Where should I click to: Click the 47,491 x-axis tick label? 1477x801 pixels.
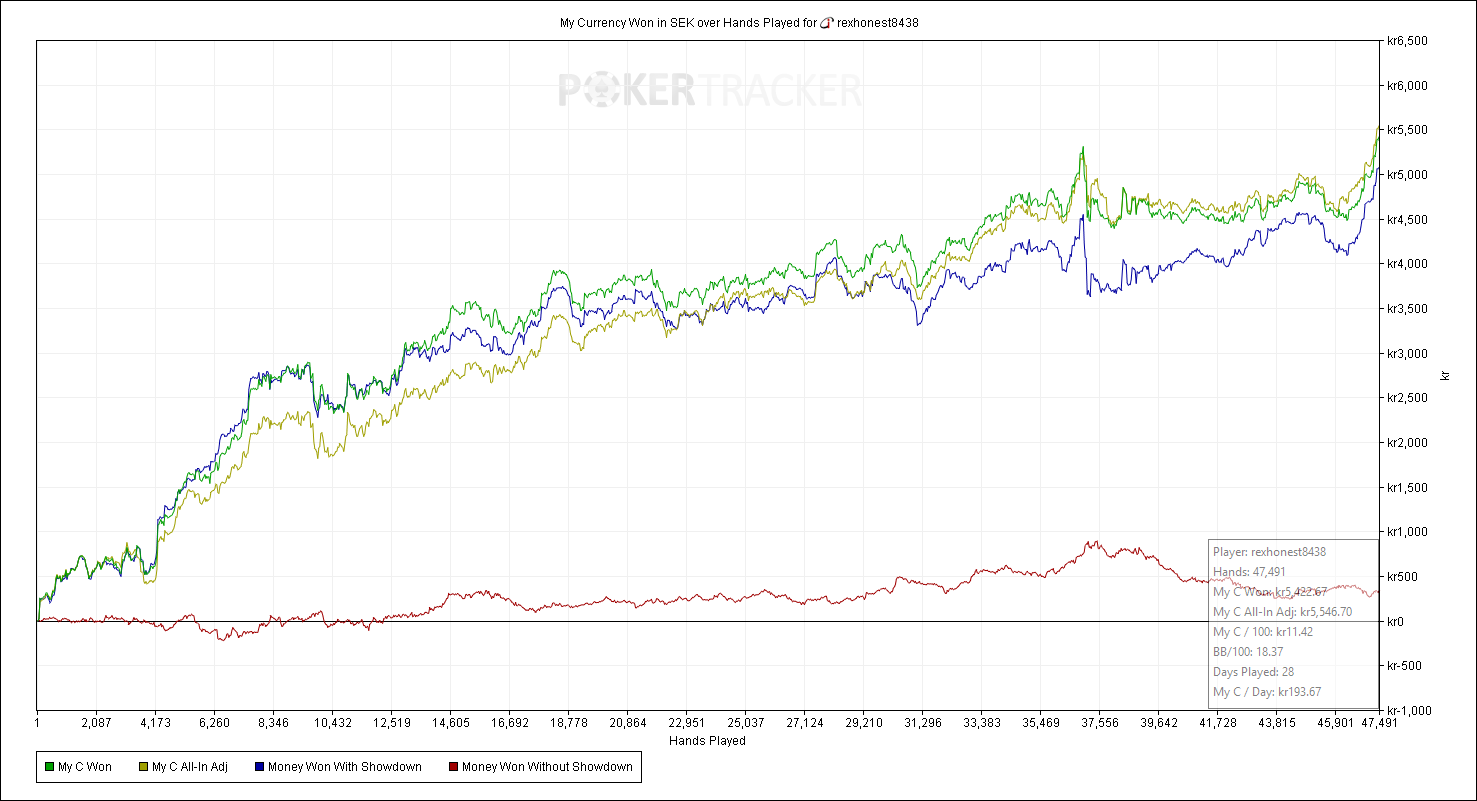click(1379, 722)
